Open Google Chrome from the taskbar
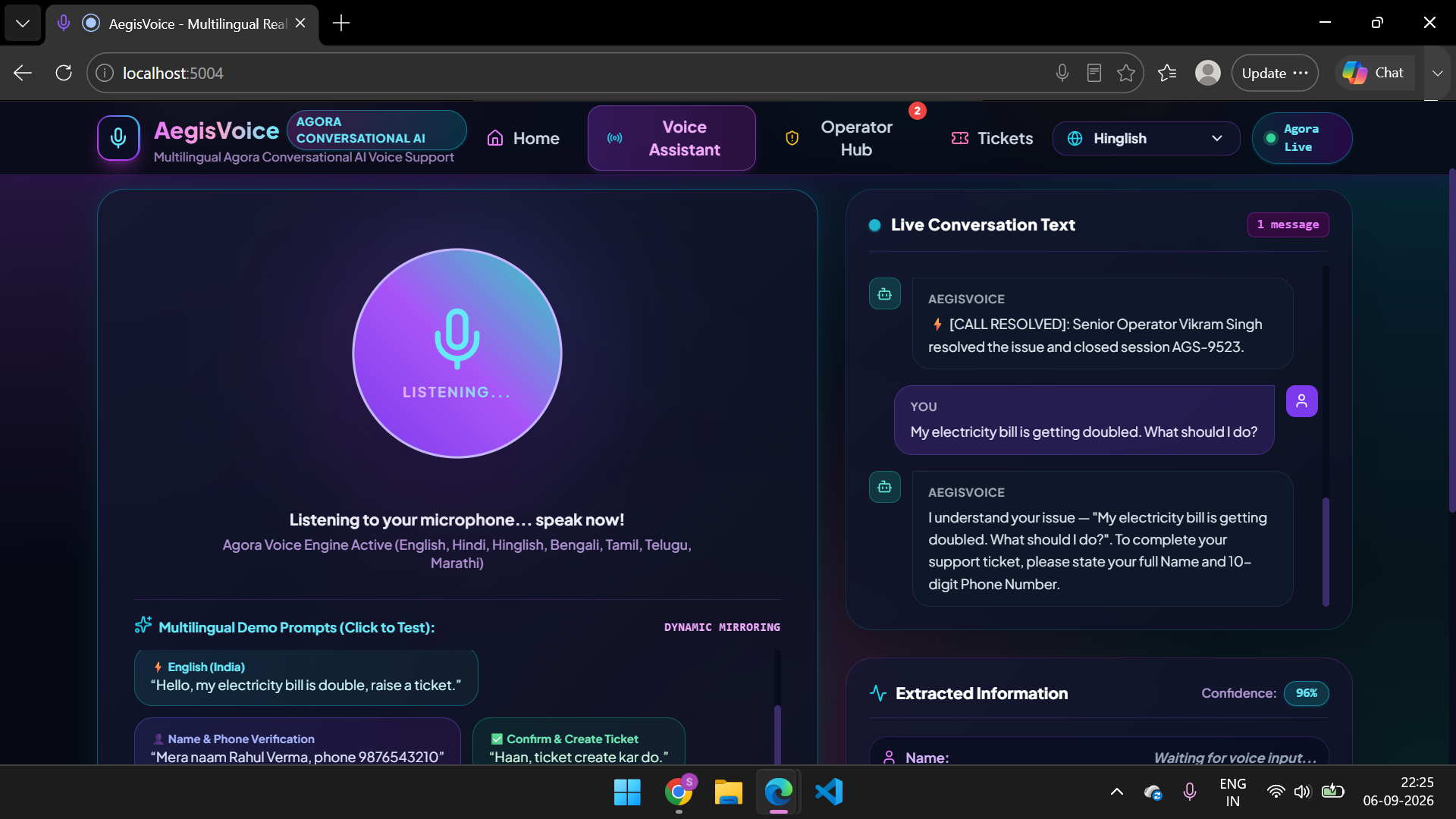Screen dimensions: 1456x819 click(679, 792)
